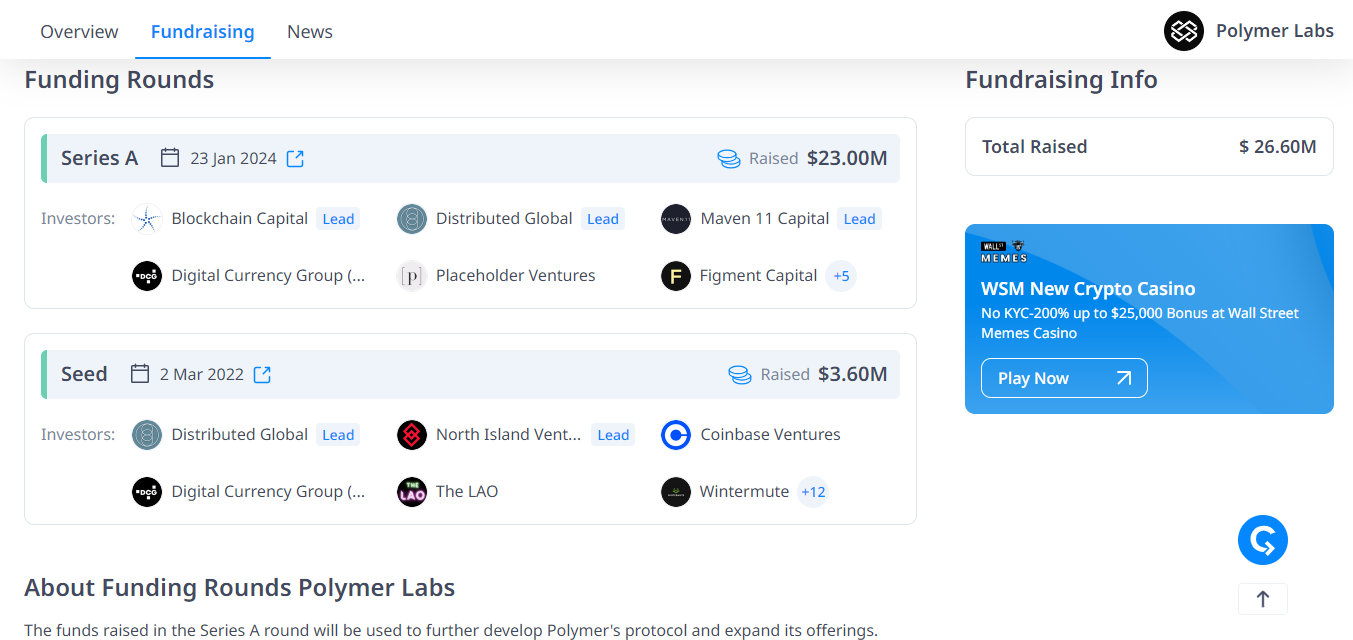Open Figment Capital investor link

coord(758,275)
